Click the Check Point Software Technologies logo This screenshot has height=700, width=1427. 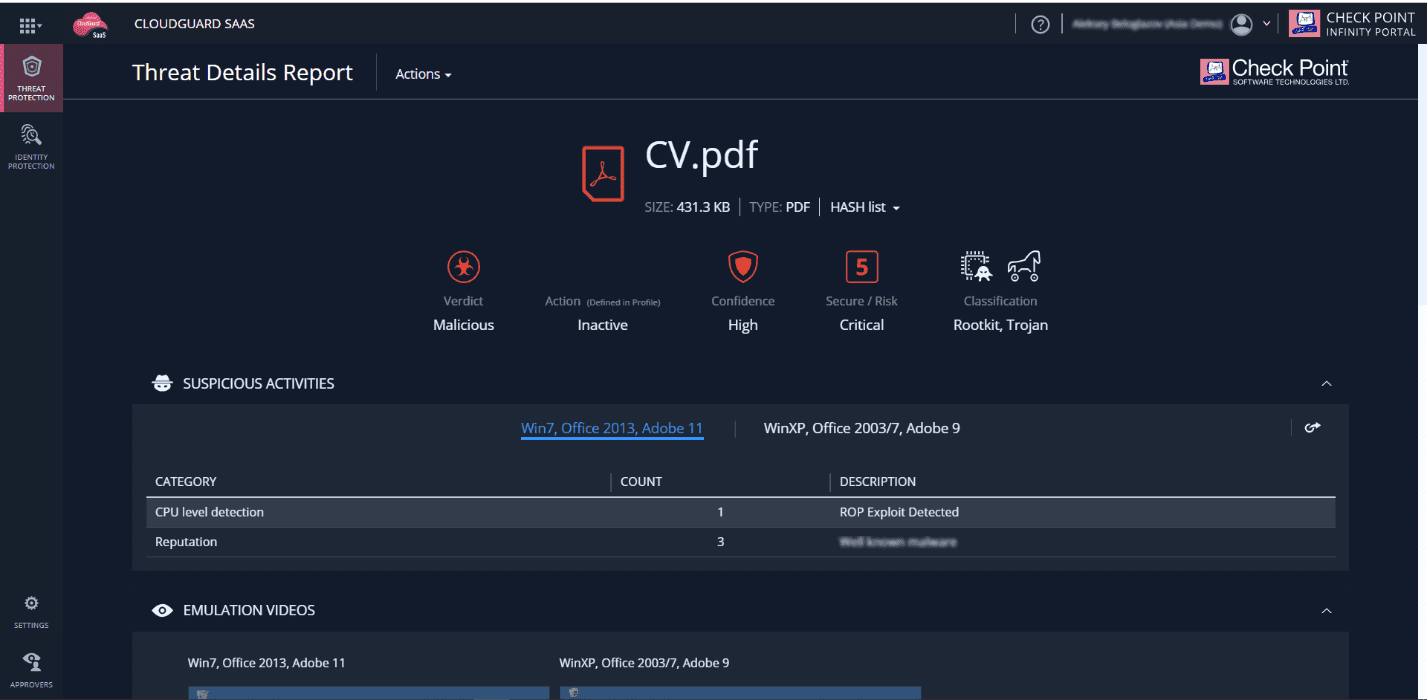click(x=1274, y=72)
